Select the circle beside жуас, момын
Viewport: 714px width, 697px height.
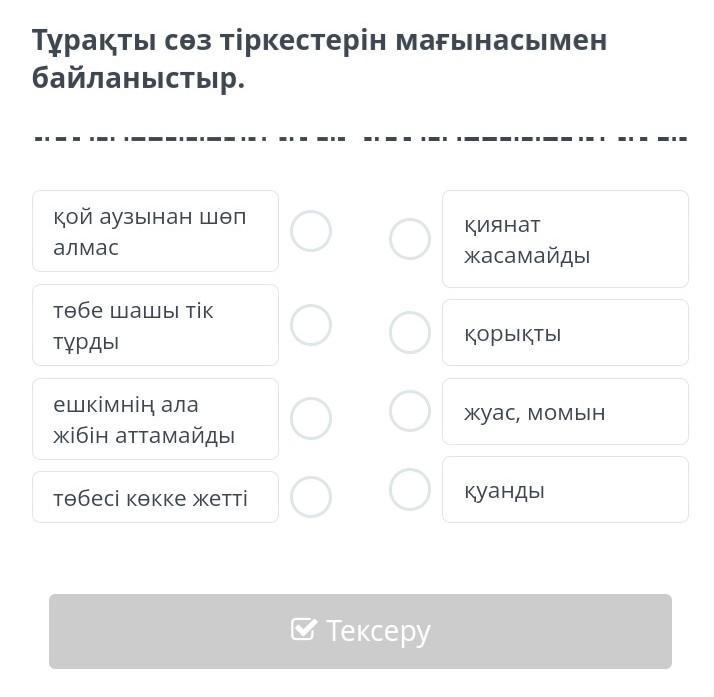410,411
